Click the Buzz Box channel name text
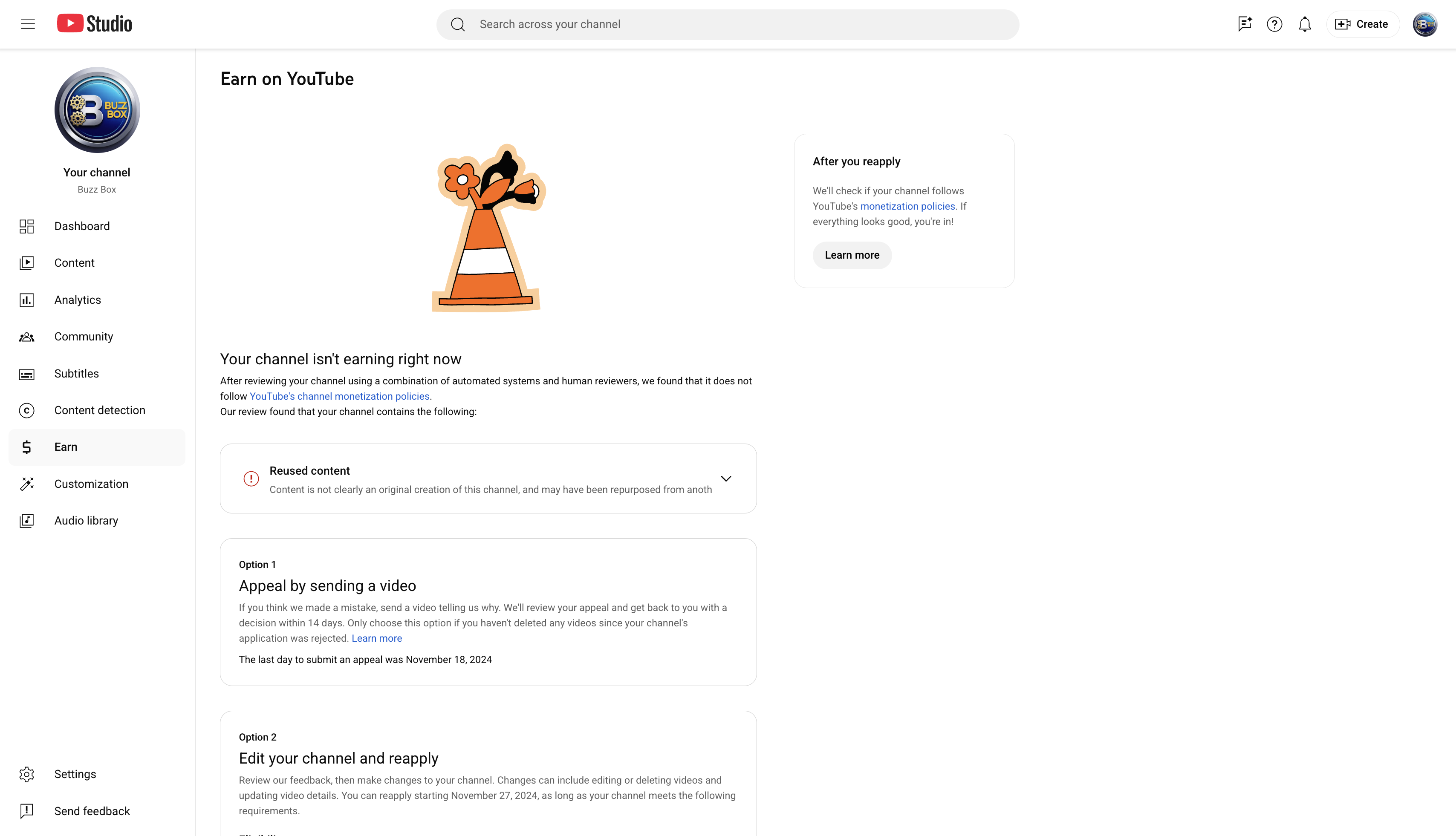This screenshot has width=1456, height=836. click(x=96, y=190)
